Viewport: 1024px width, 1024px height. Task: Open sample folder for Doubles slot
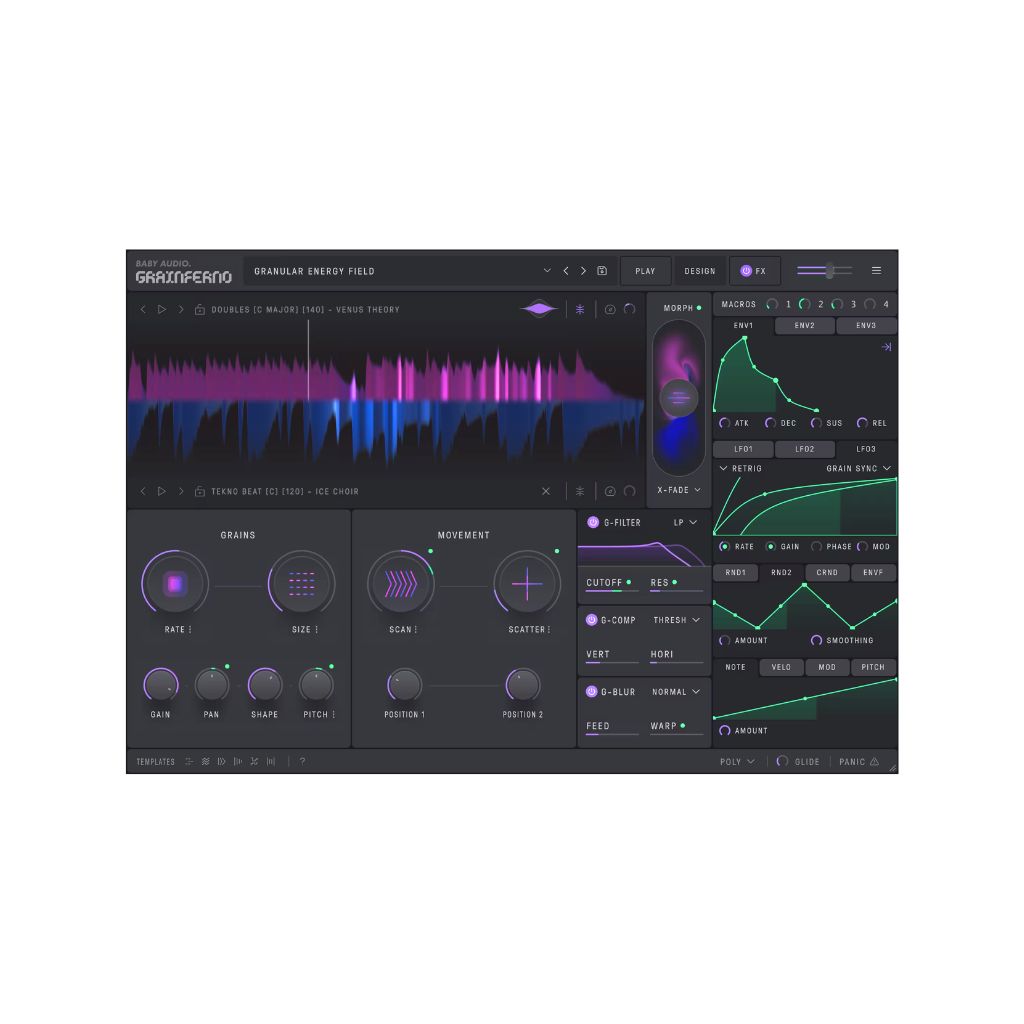200,310
